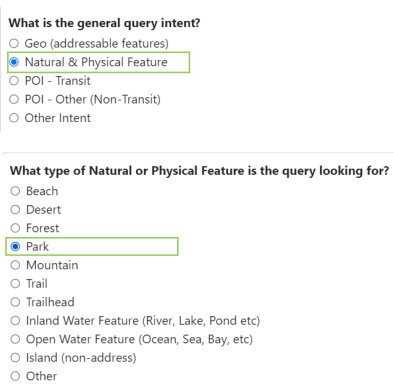394x389 pixels.
Task: Choose POI - Transit radio button
Action: coord(14,81)
